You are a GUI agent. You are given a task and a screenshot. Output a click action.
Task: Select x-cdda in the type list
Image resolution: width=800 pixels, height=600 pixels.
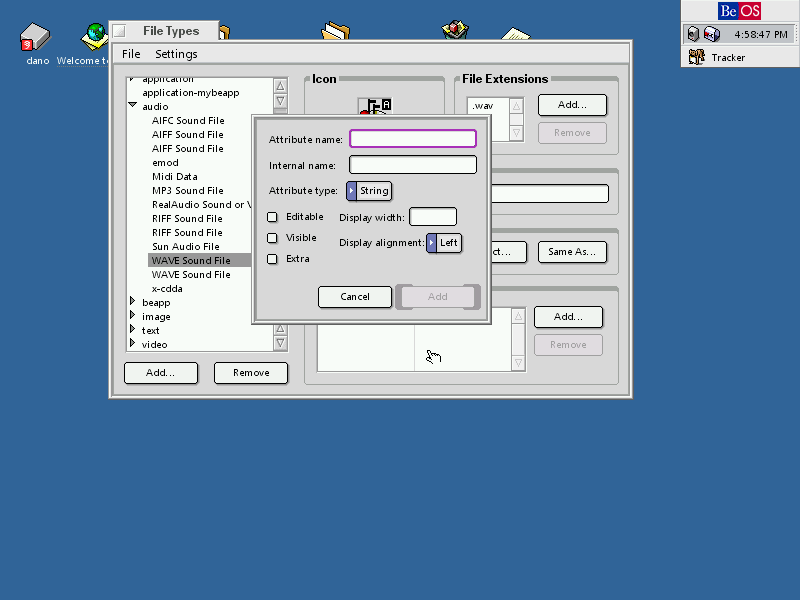pos(167,289)
